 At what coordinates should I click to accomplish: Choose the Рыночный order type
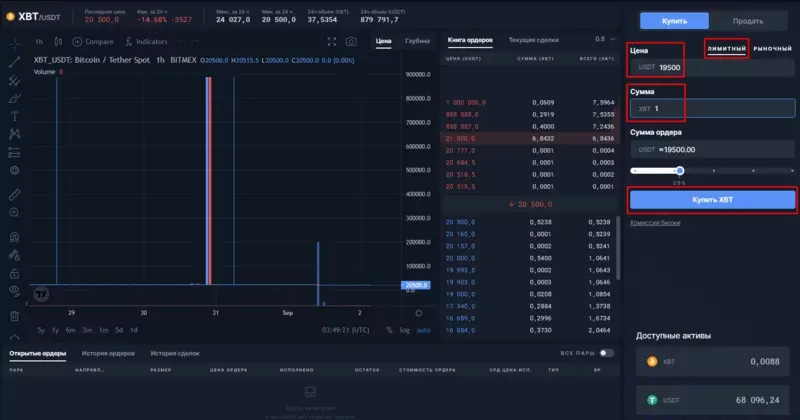(772, 48)
